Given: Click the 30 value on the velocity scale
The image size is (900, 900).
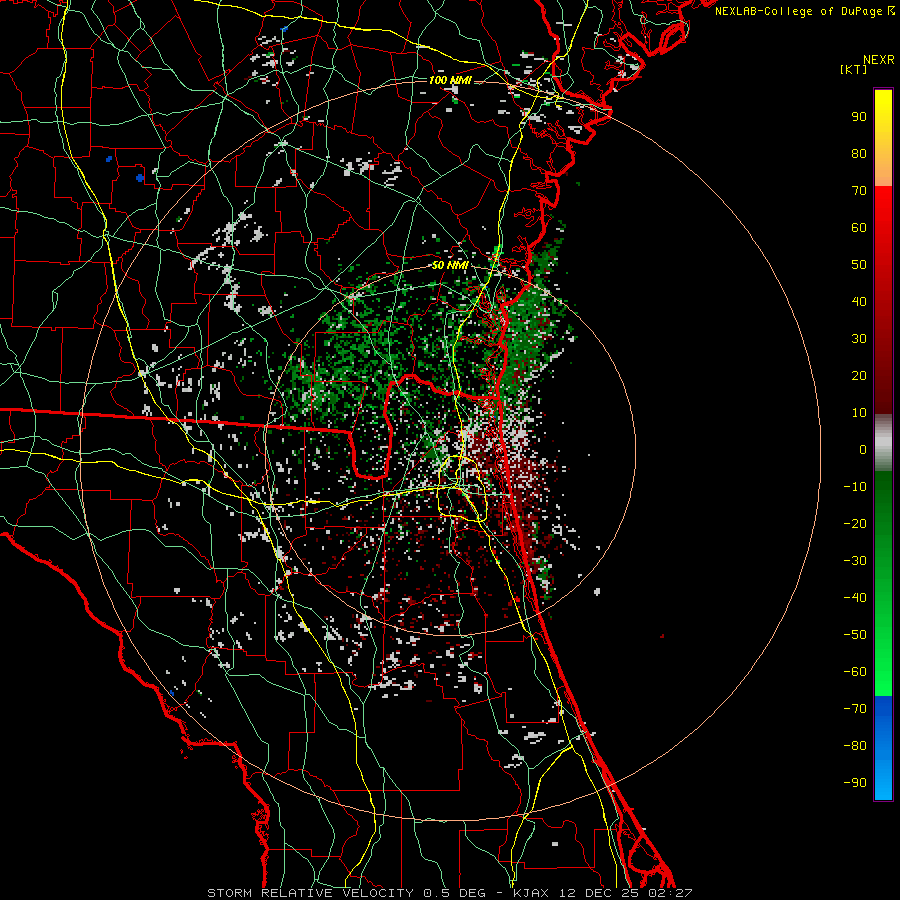Looking at the screenshot, I should 859,339.
